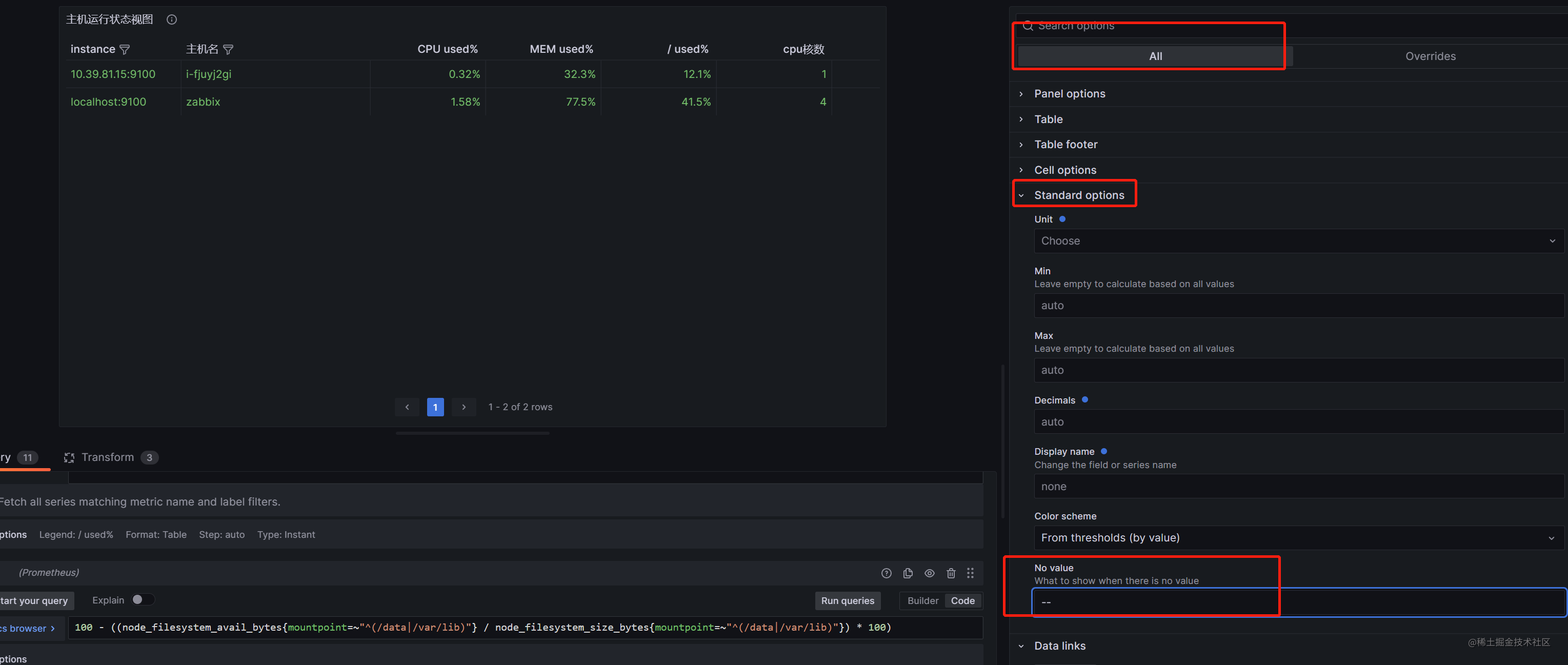This screenshot has height=665, width=1568.
Task: Open the Color scheme dropdown
Action: [1298, 538]
